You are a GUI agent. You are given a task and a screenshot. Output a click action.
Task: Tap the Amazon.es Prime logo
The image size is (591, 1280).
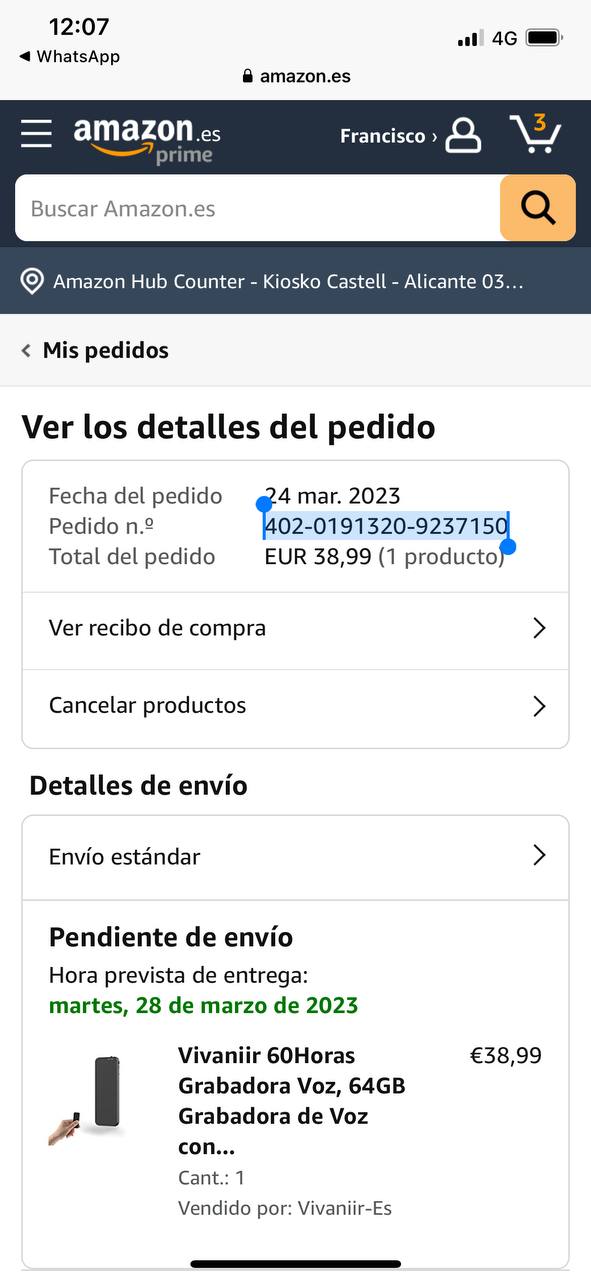(x=147, y=140)
